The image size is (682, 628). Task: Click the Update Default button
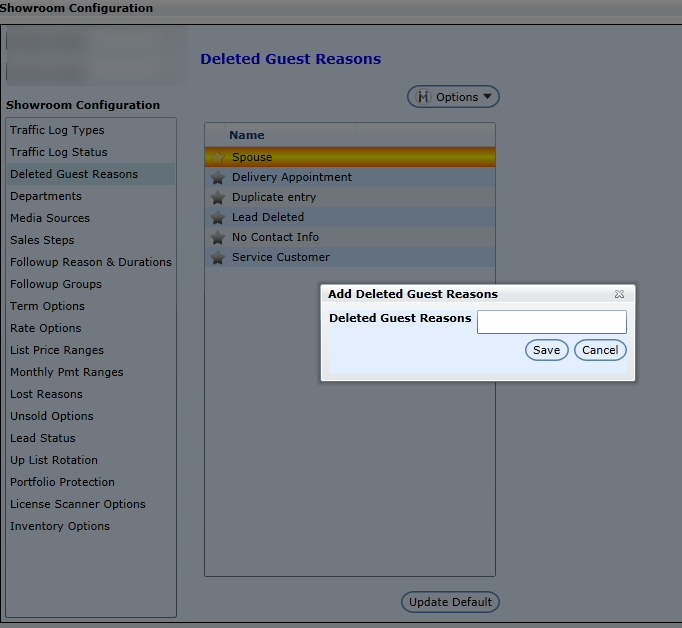(450, 602)
